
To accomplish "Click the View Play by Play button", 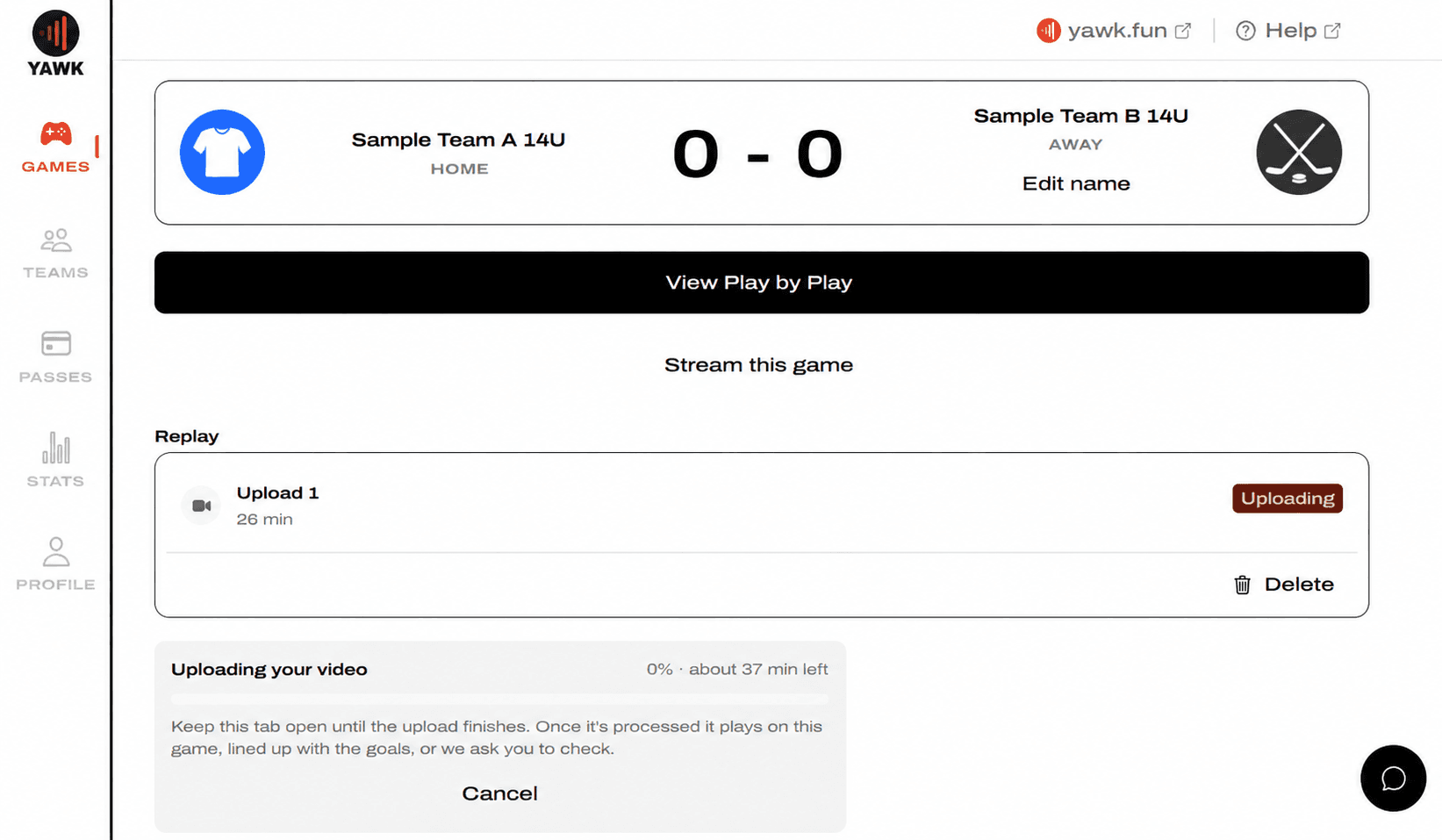I will (762, 283).
